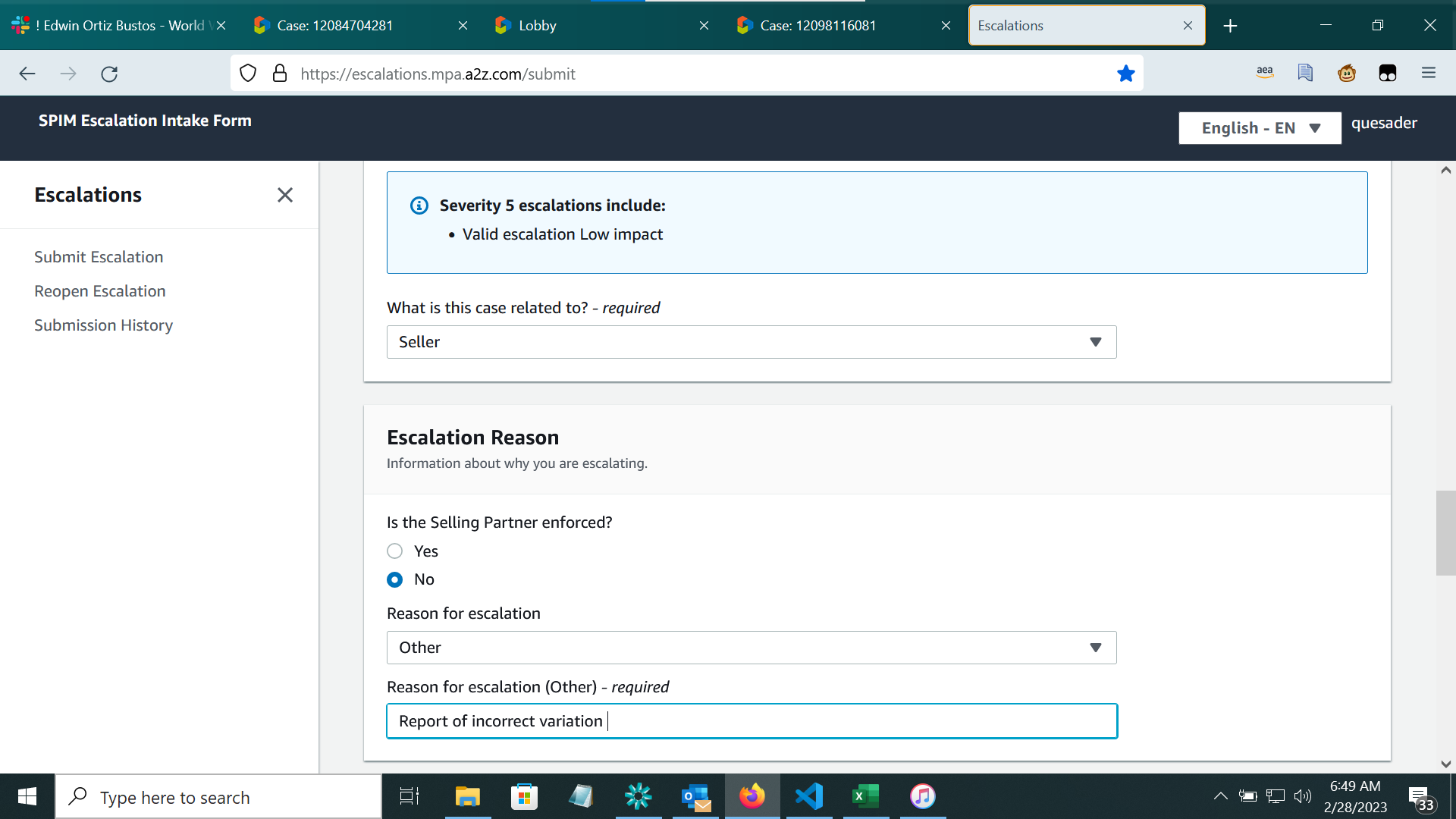Open Firefox application menu
1456x819 pixels.
(x=1429, y=73)
